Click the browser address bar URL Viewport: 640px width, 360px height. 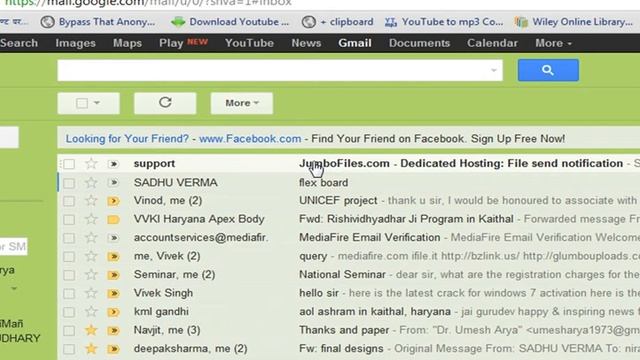(148, 3)
